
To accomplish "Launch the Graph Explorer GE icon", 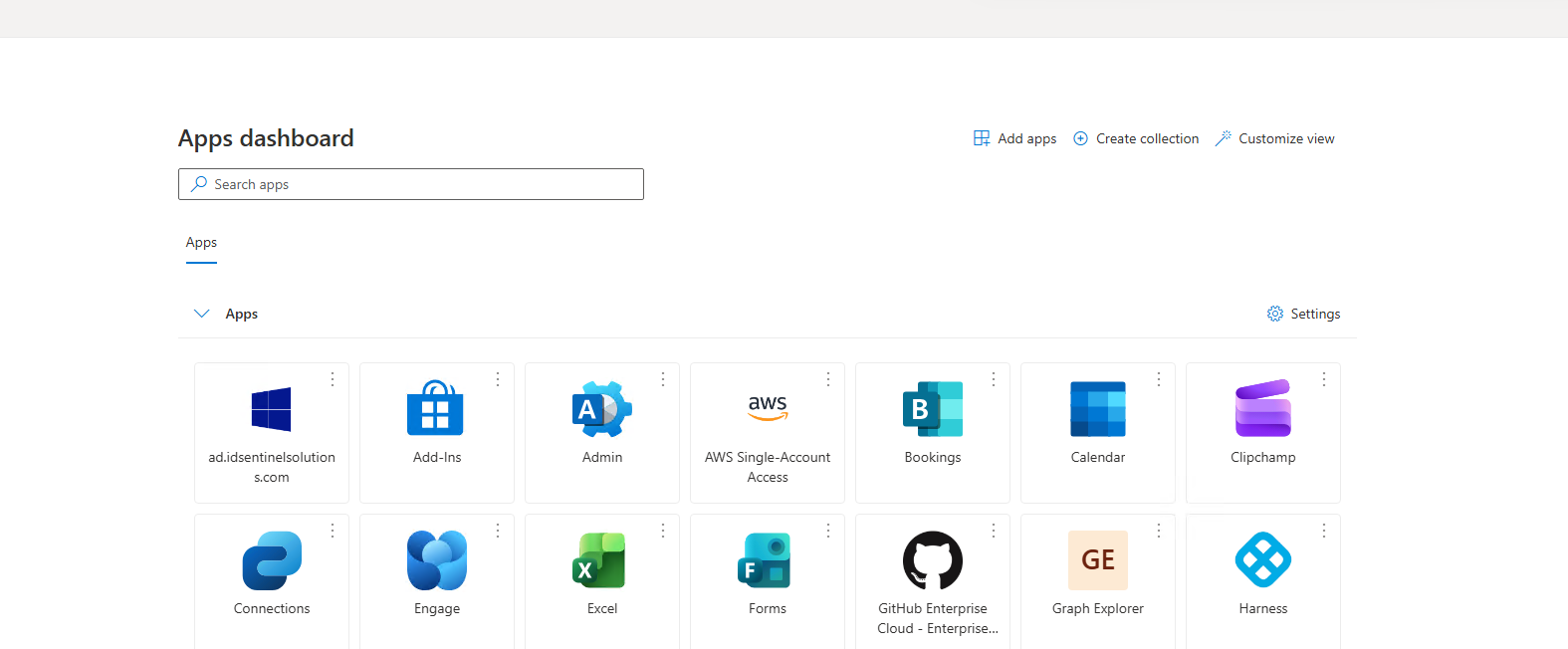I will pyautogui.click(x=1098, y=560).
